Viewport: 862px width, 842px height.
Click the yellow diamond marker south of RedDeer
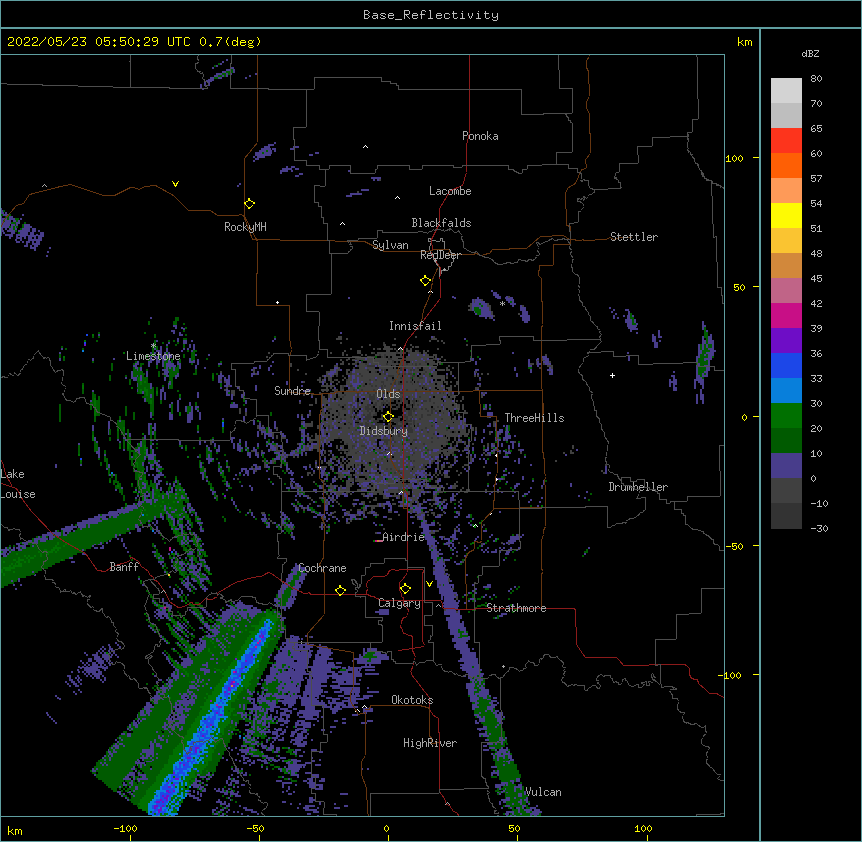click(x=426, y=281)
